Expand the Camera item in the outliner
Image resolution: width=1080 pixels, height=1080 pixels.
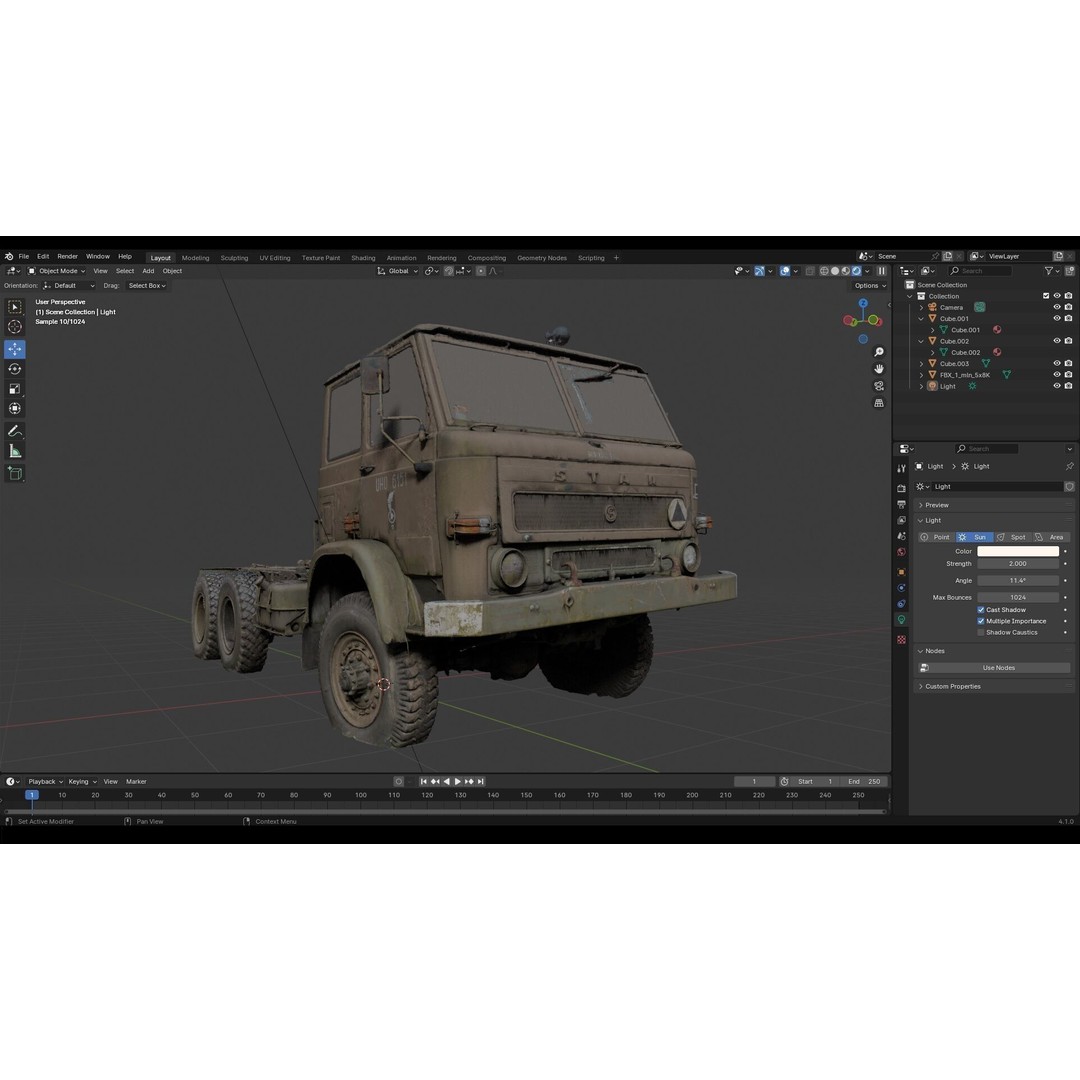pos(922,307)
